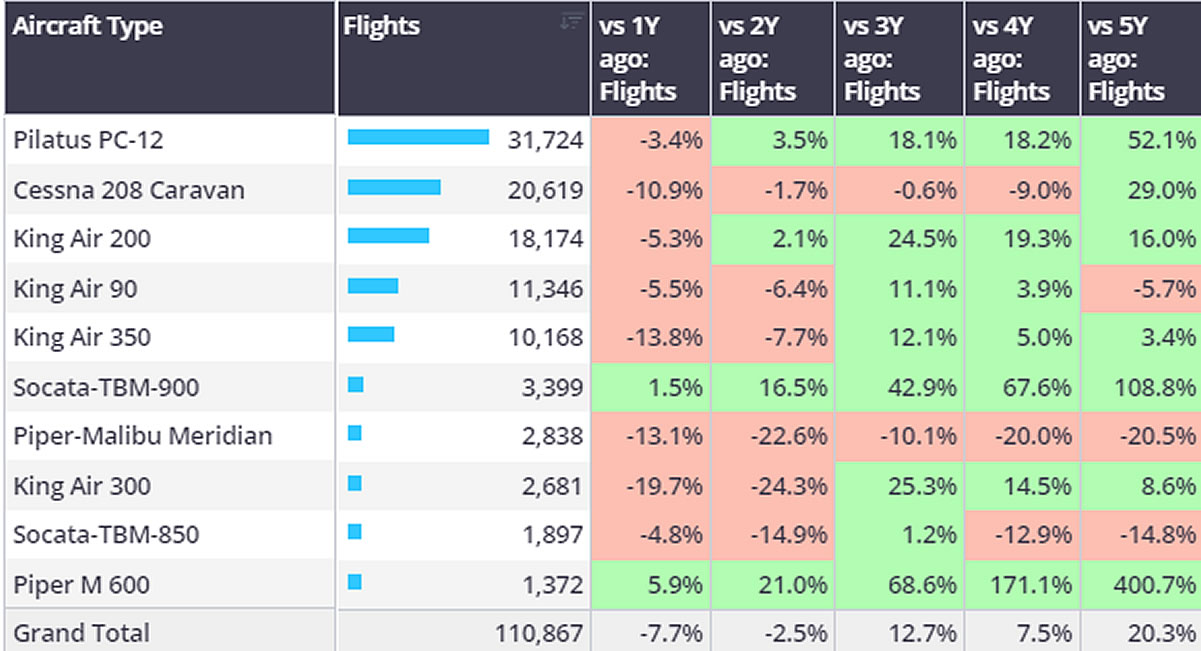
Task: Click the -10.9% cell for Cessna 208 Caravan
Action: click(x=651, y=190)
